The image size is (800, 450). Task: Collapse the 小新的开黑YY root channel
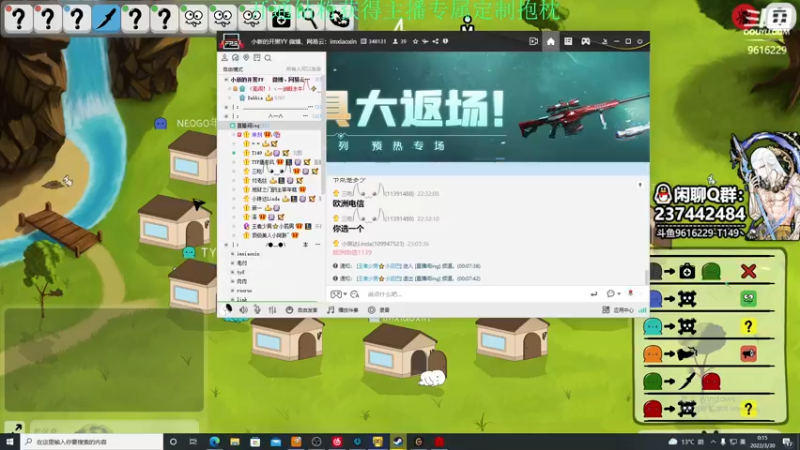[226, 80]
